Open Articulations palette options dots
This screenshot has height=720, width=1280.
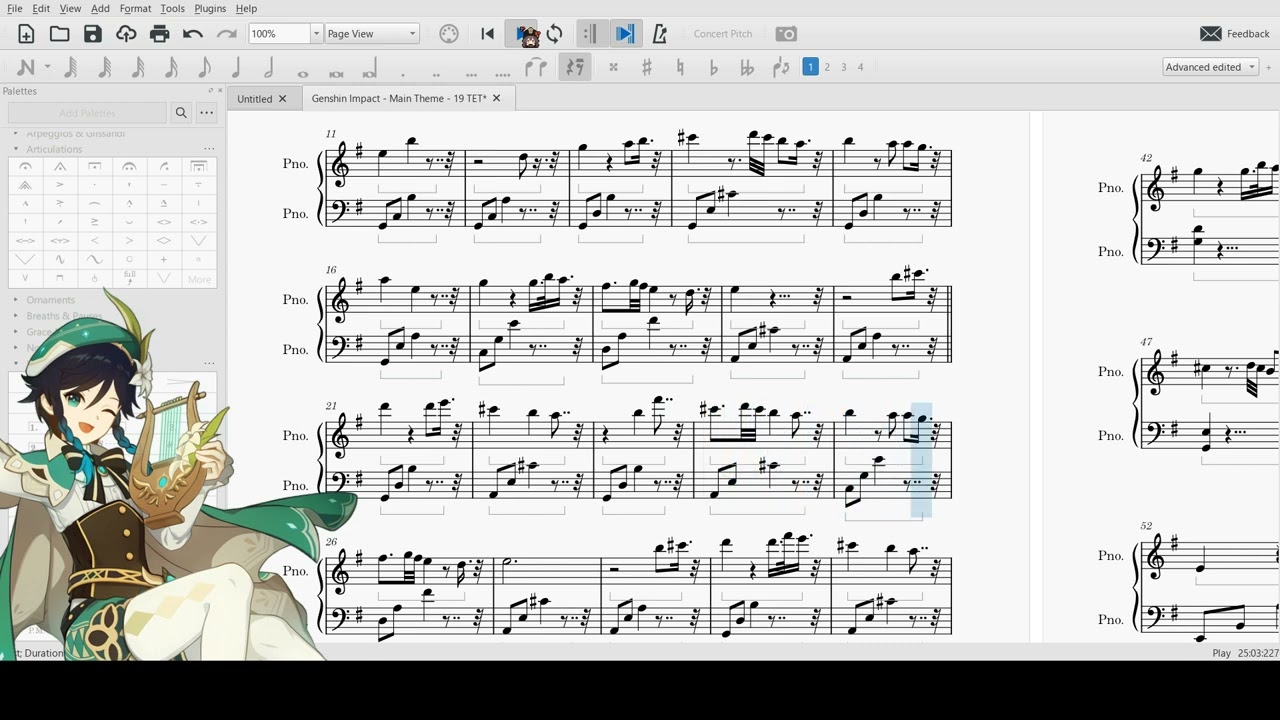click(209, 149)
